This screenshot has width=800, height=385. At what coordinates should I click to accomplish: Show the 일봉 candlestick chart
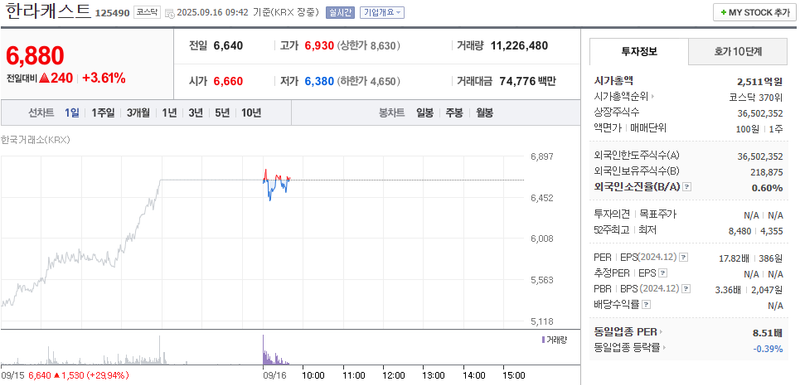point(424,113)
